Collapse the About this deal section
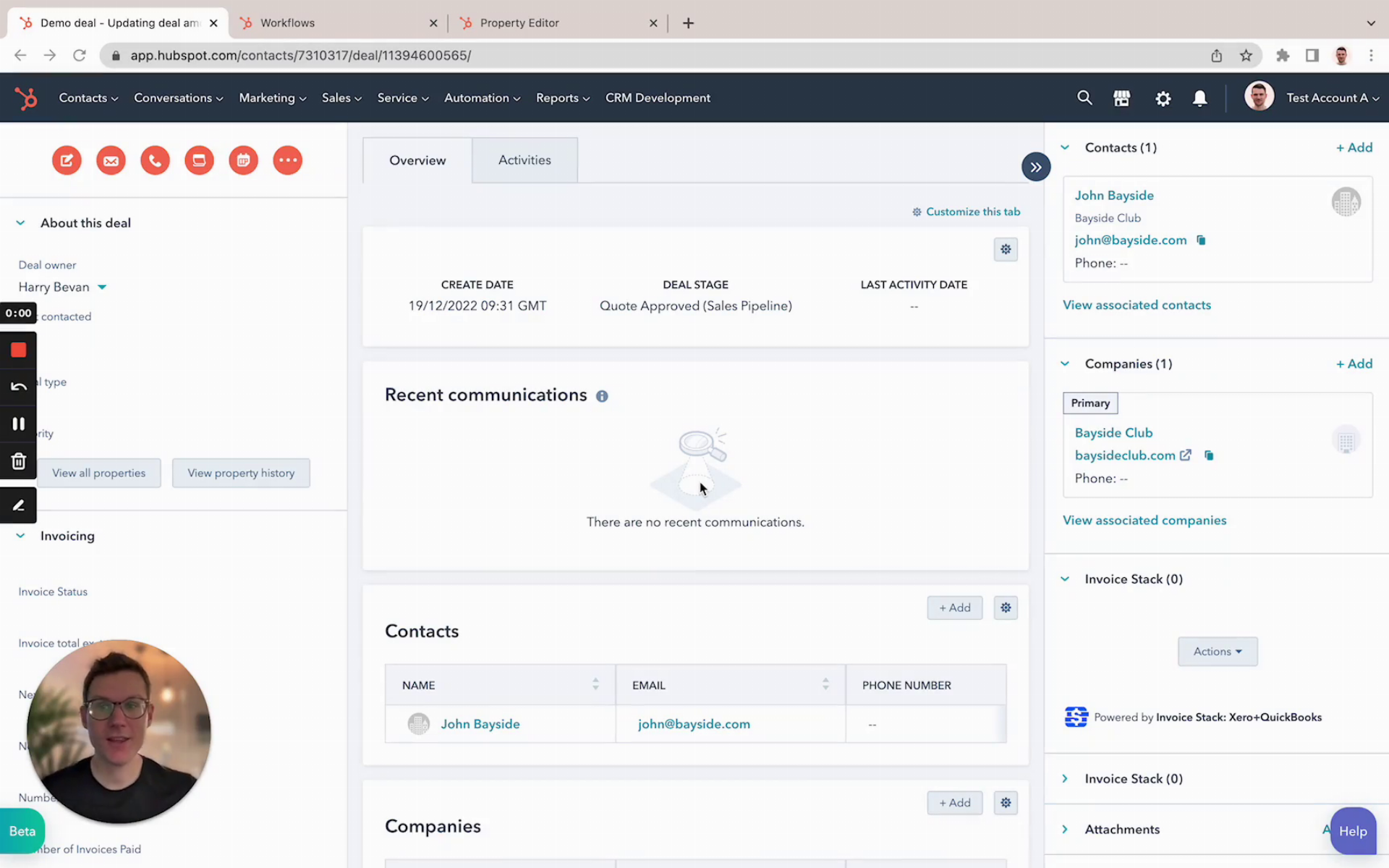The image size is (1389, 868). pyautogui.click(x=21, y=223)
